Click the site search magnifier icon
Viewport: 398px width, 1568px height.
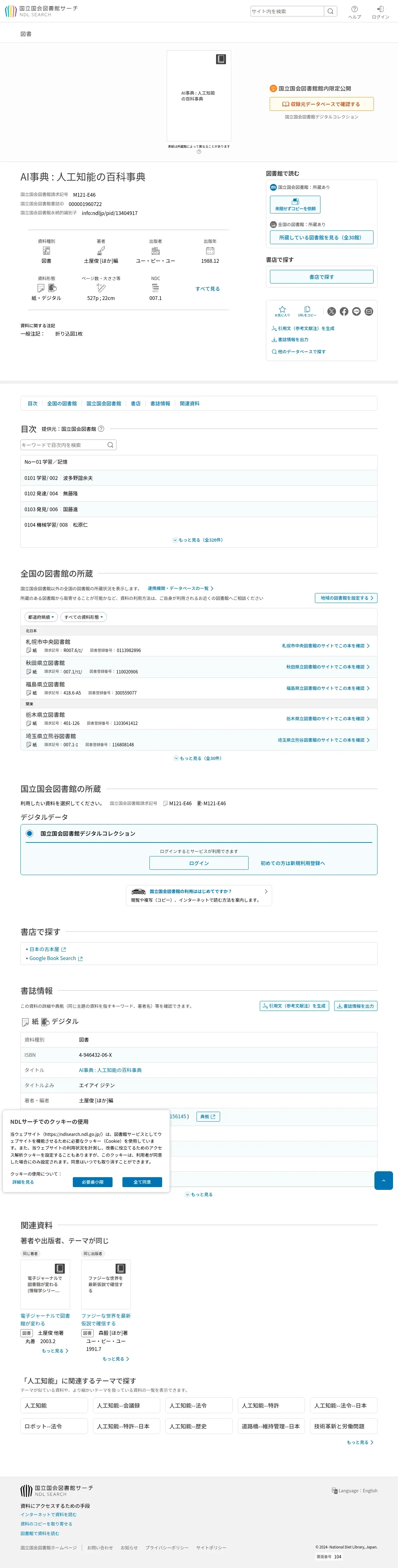(330, 11)
